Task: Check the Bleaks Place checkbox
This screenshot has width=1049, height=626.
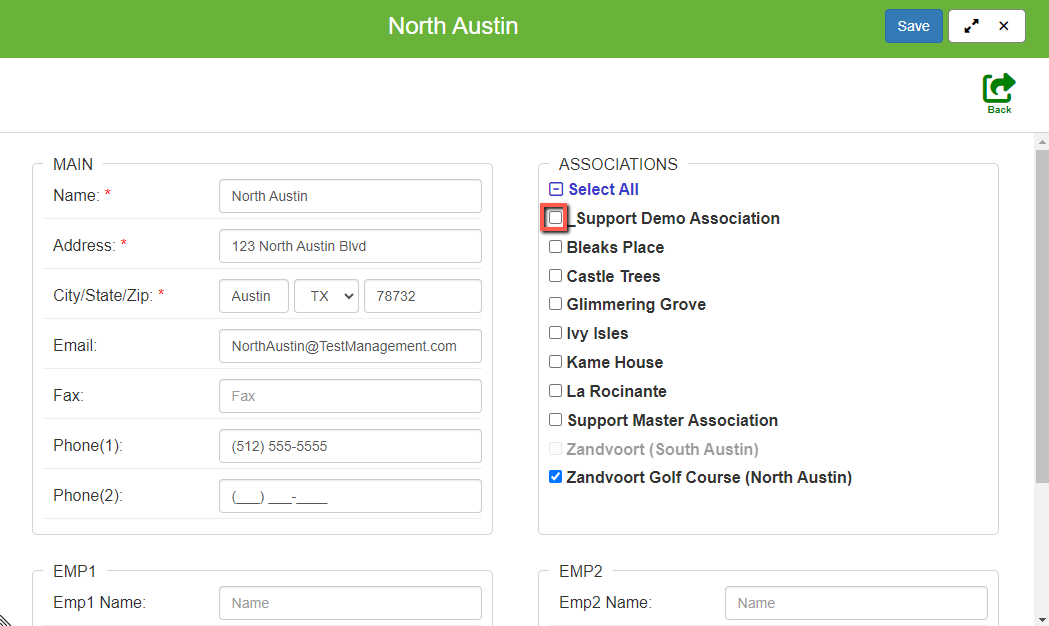Action: tap(555, 247)
